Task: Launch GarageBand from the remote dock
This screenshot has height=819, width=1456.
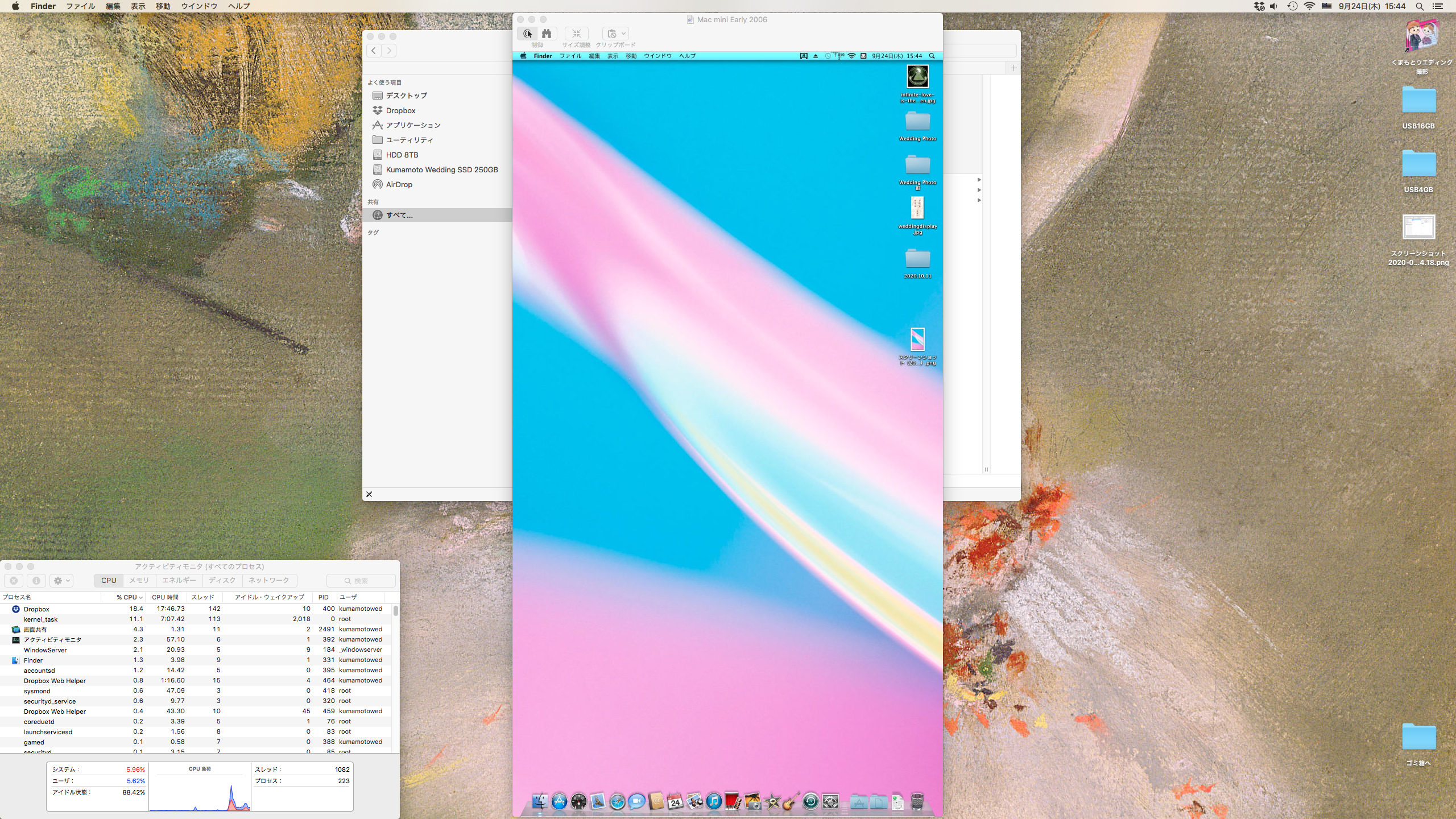Action: tap(791, 802)
